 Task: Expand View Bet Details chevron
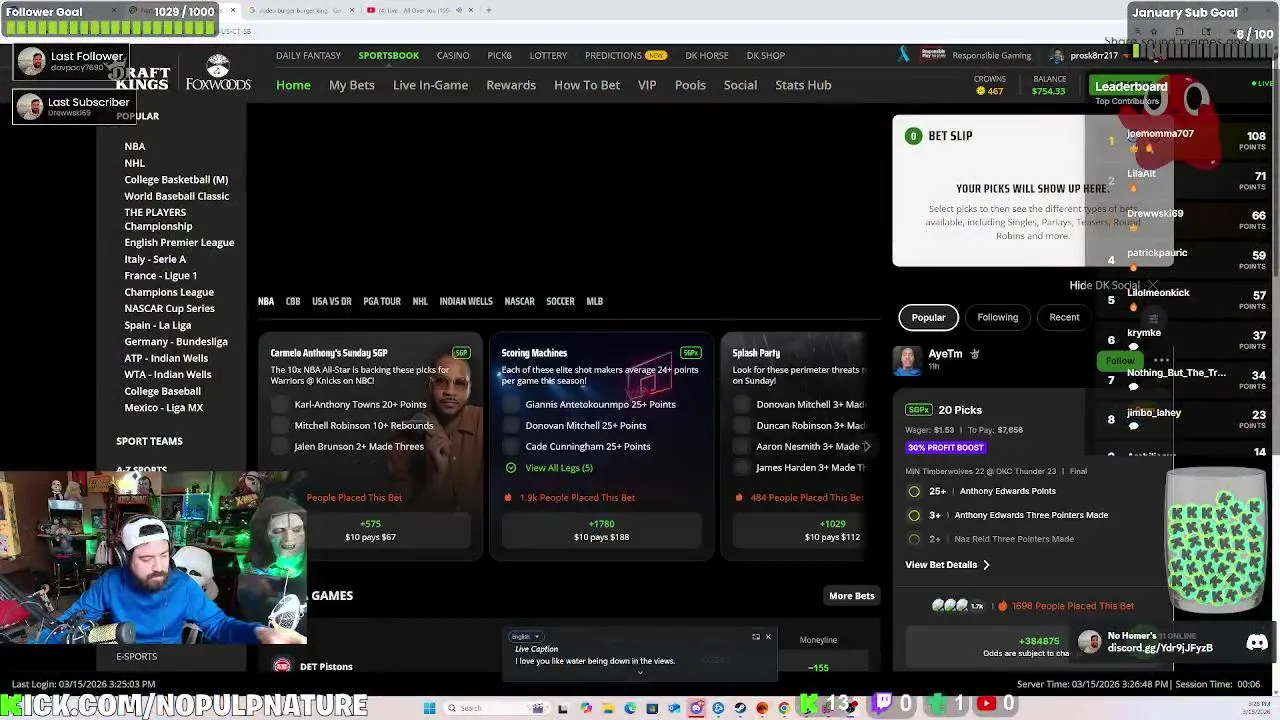coord(986,565)
